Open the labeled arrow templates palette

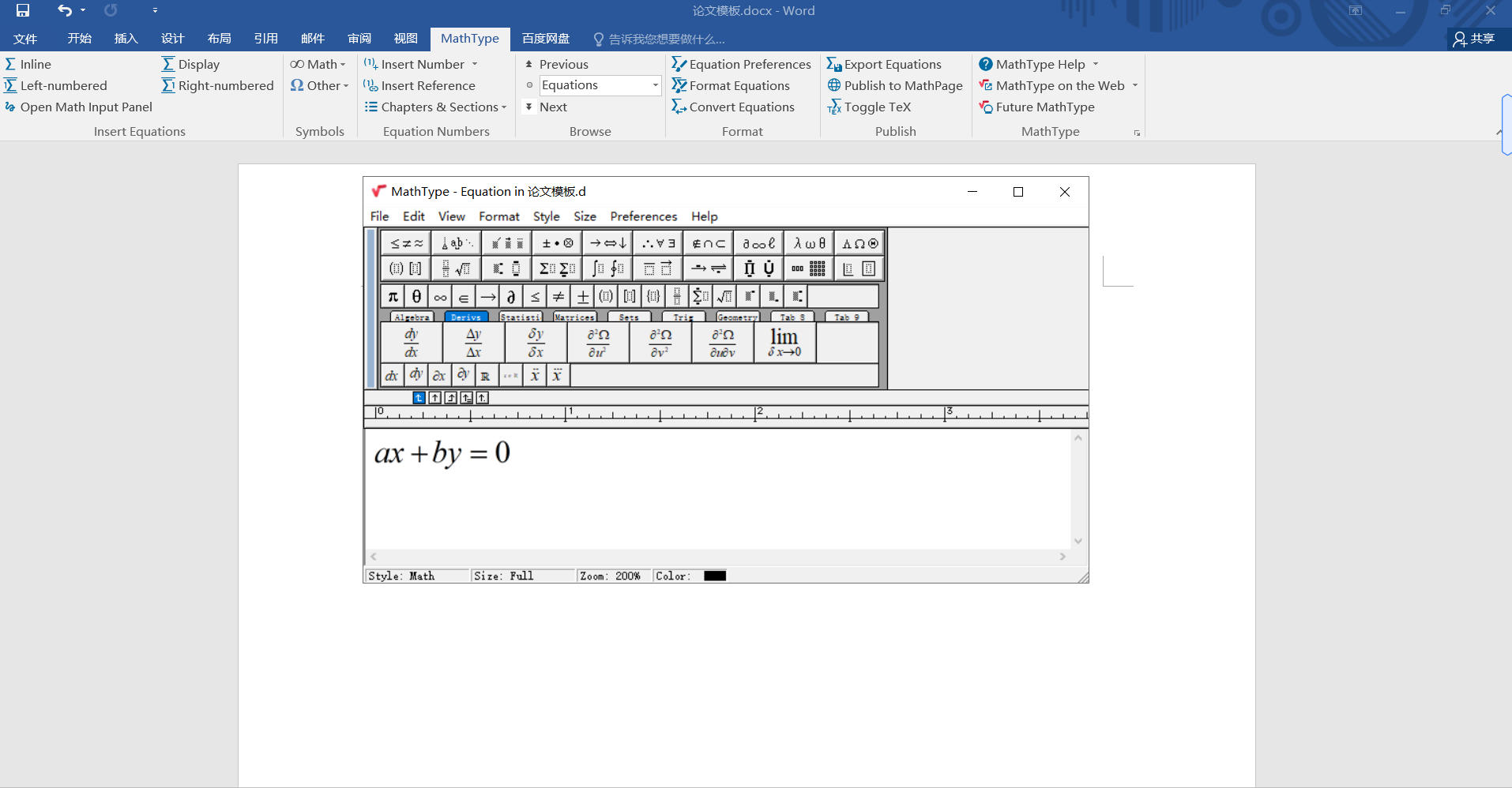pyautogui.click(x=708, y=268)
